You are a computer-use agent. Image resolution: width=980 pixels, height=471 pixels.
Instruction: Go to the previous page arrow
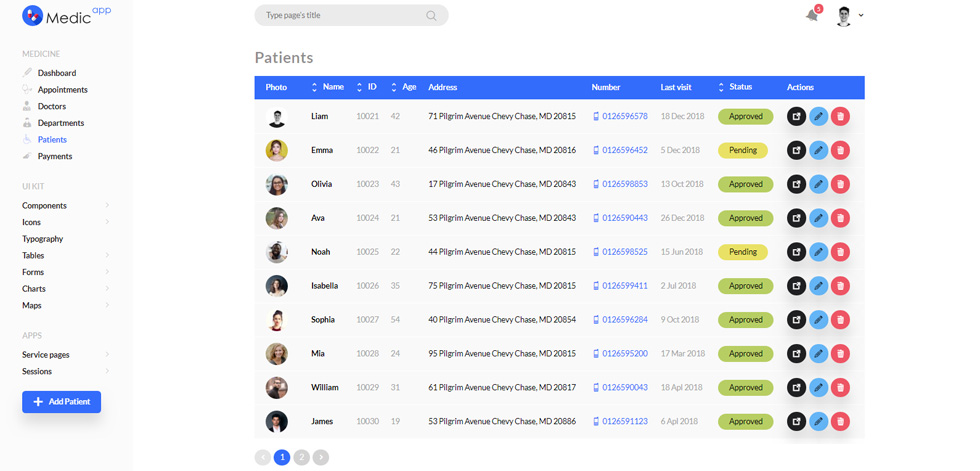click(262, 457)
